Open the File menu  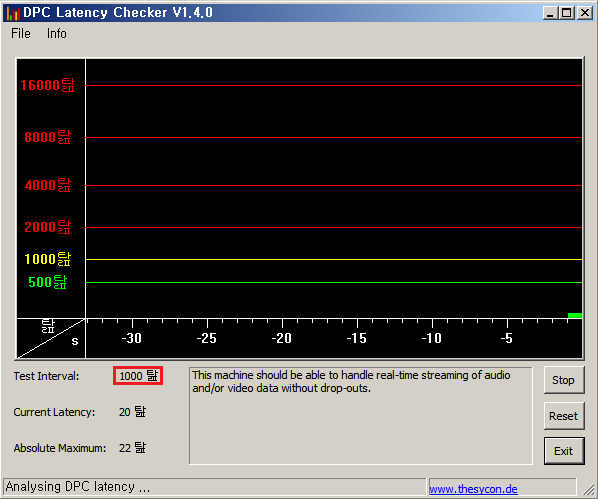point(21,34)
